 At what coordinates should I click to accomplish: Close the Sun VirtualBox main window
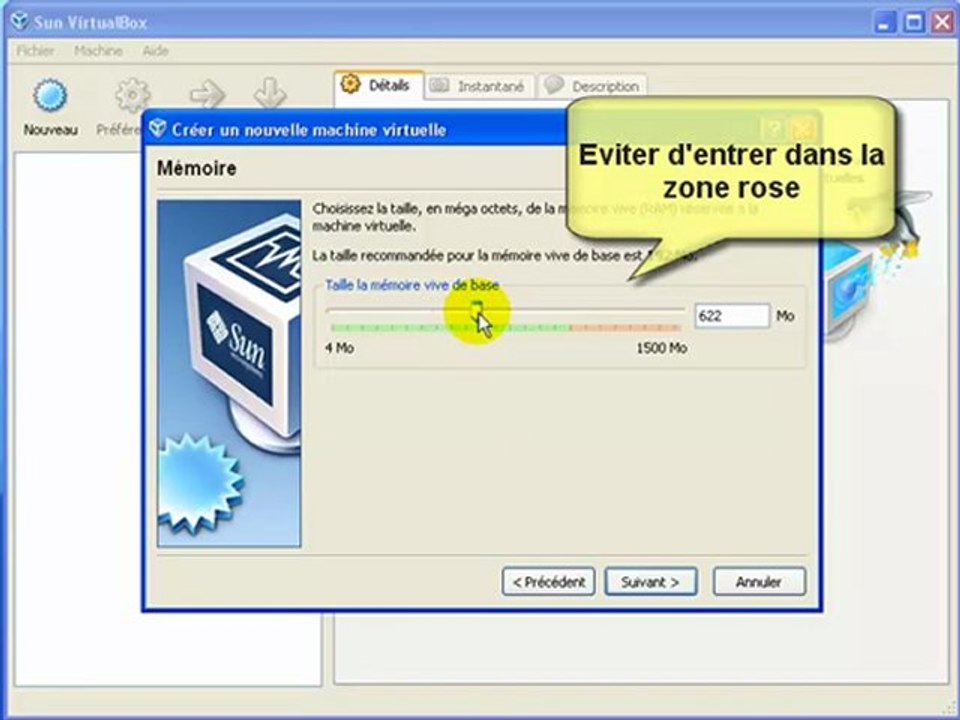(943, 23)
